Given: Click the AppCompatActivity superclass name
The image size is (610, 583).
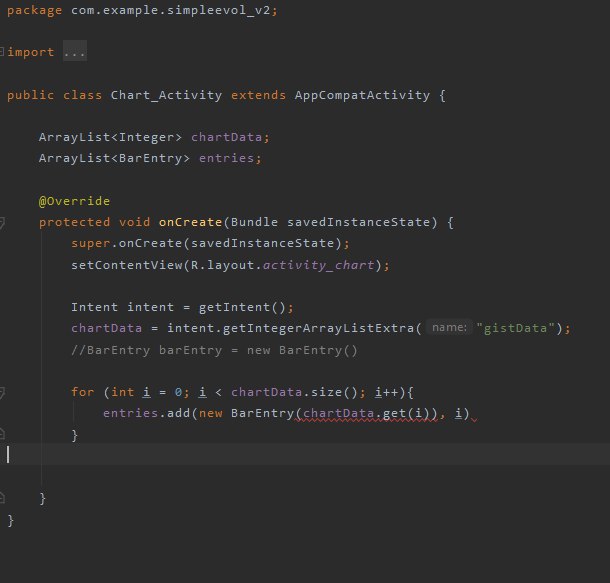Looking at the screenshot, I should tap(362, 95).
